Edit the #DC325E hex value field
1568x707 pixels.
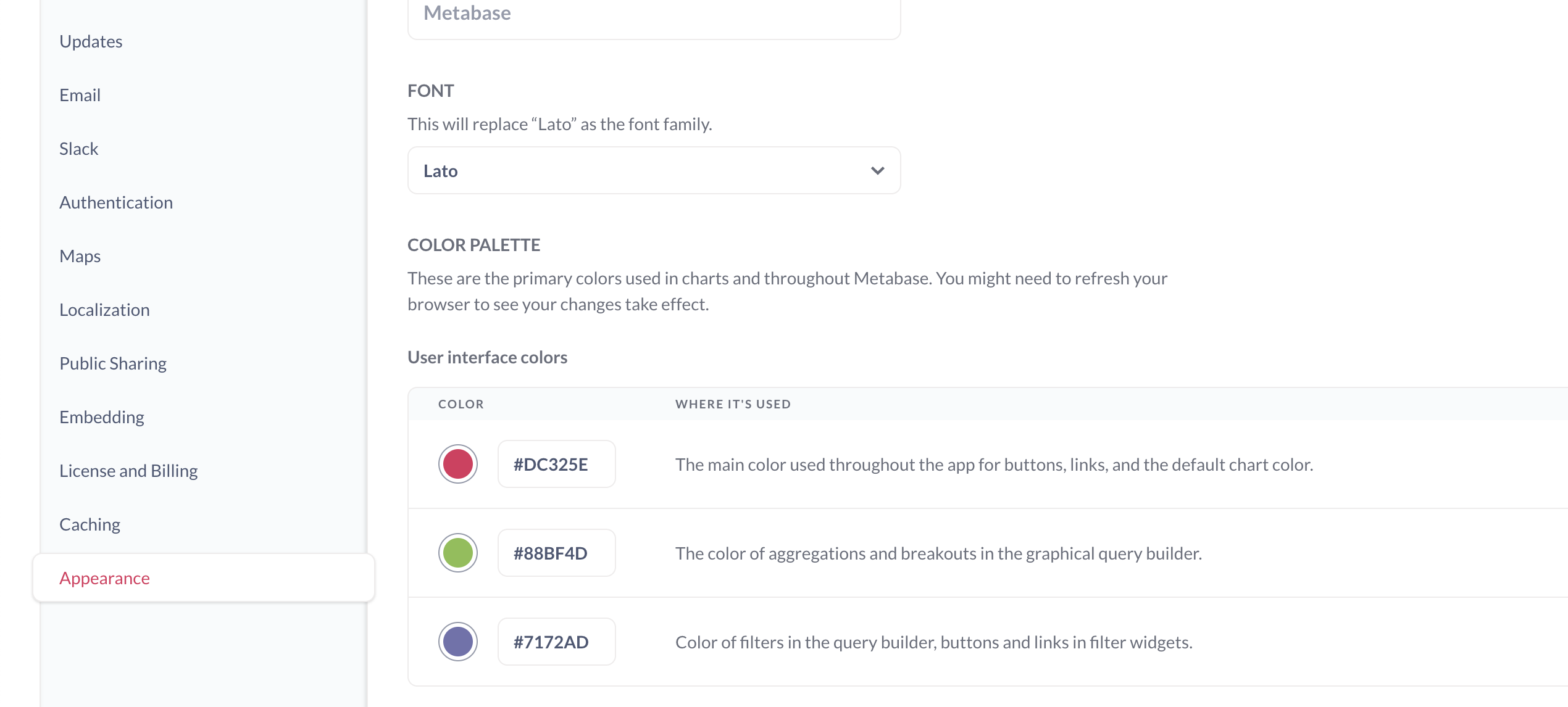coord(556,463)
